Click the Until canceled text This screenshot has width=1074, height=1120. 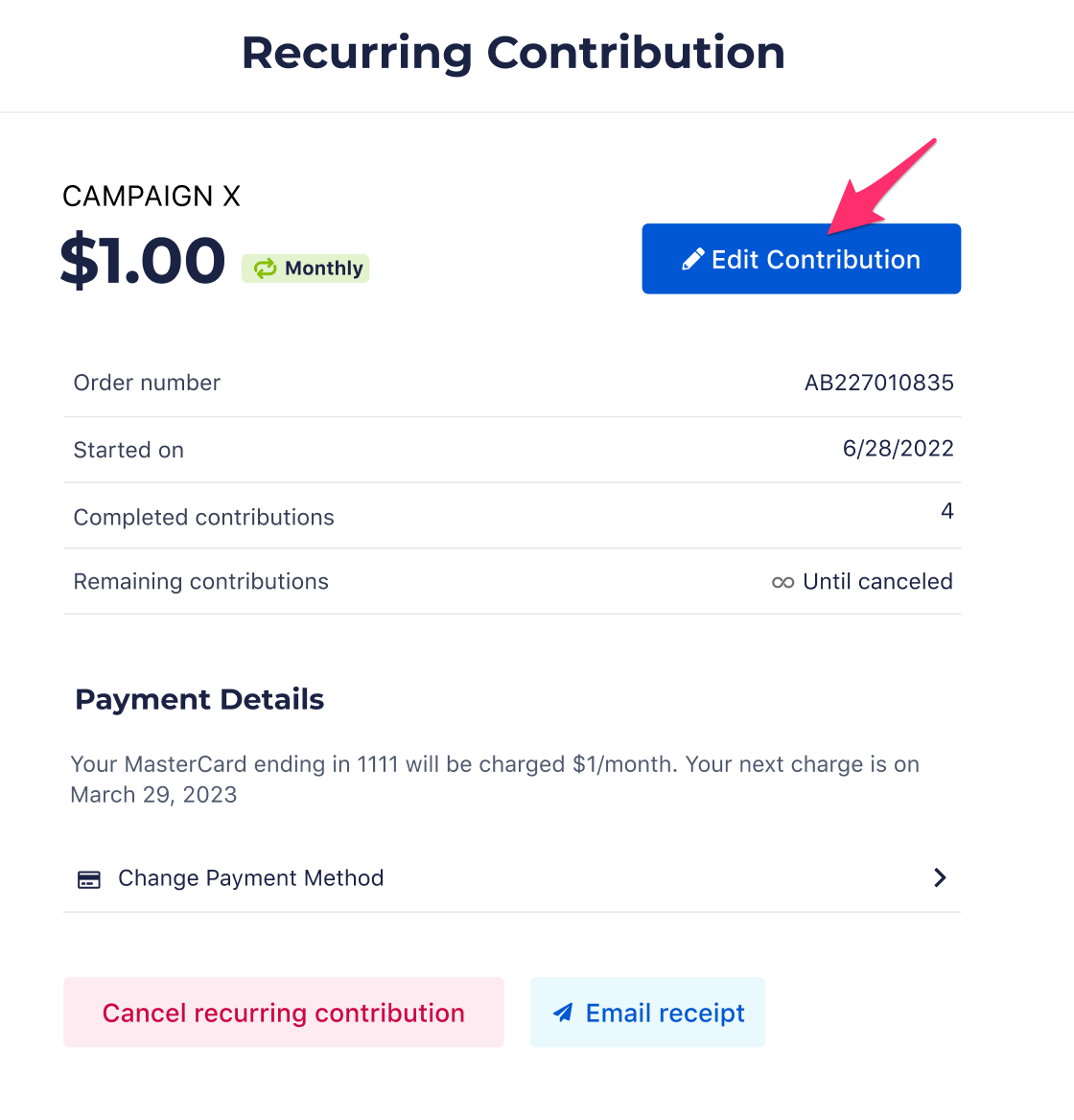[x=877, y=581]
